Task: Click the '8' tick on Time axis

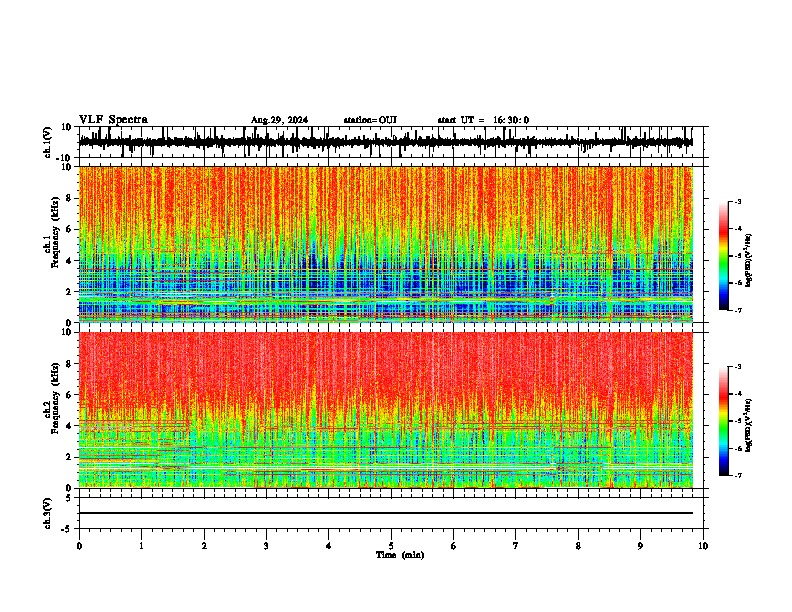Action: 578,546
